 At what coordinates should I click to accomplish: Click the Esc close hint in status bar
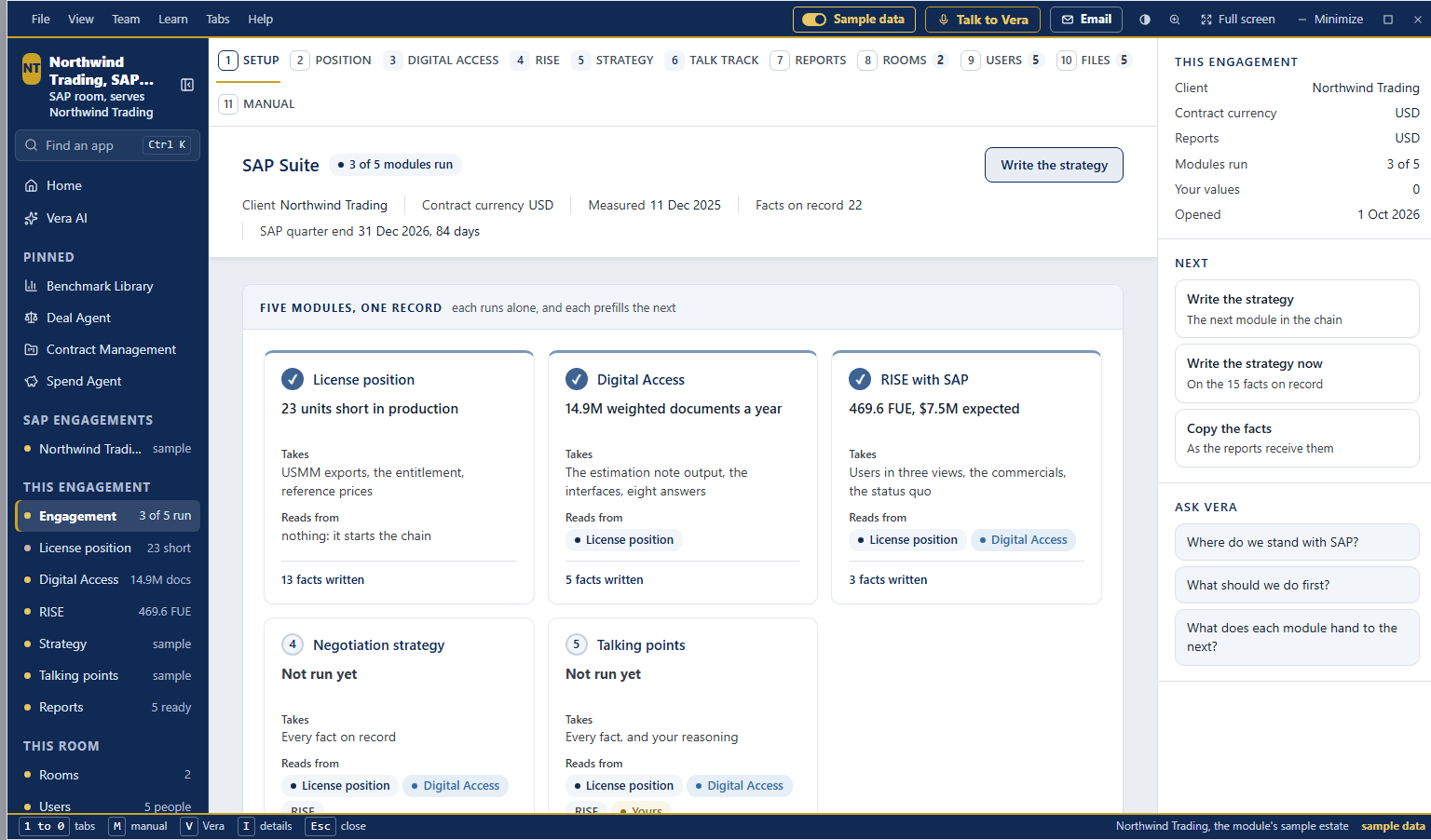tap(335, 826)
